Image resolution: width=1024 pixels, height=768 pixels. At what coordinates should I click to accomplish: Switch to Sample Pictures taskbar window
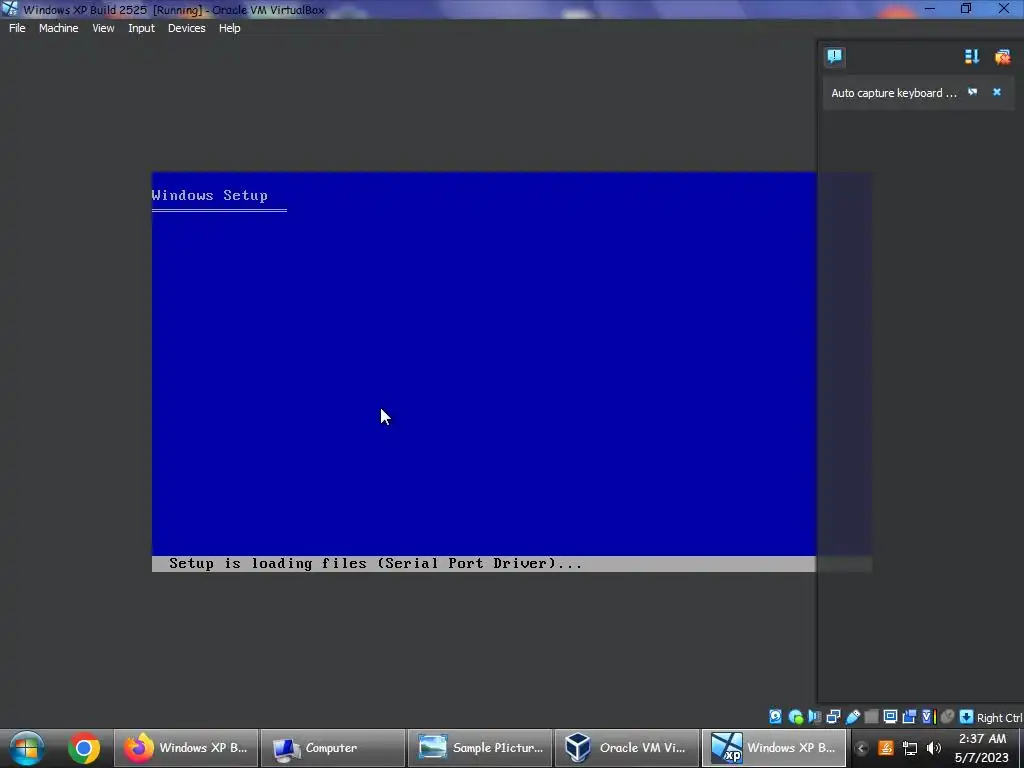pyautogui.click(x=480, y=748)
